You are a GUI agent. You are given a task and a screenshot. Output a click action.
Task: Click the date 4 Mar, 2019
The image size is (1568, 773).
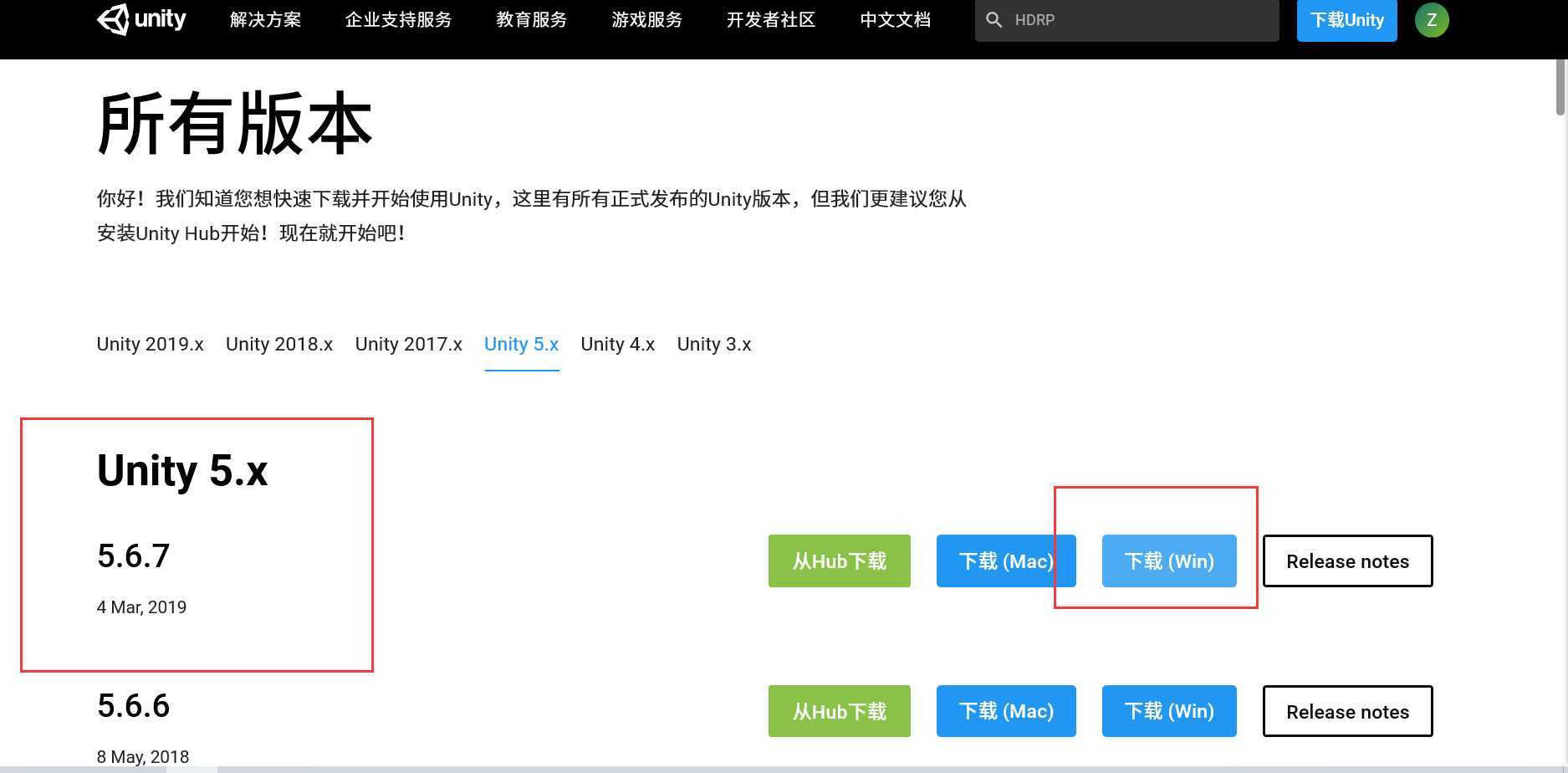pos(141,607)
